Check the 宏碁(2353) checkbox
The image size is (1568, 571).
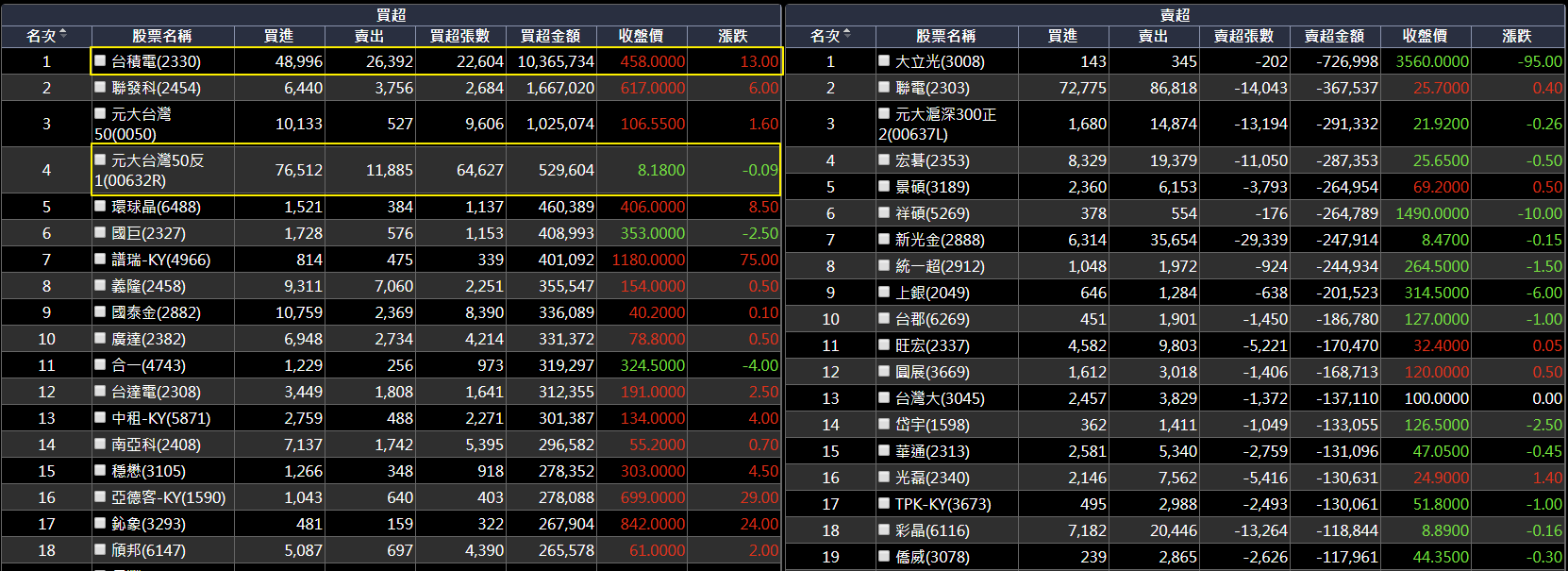coord(884,160)
